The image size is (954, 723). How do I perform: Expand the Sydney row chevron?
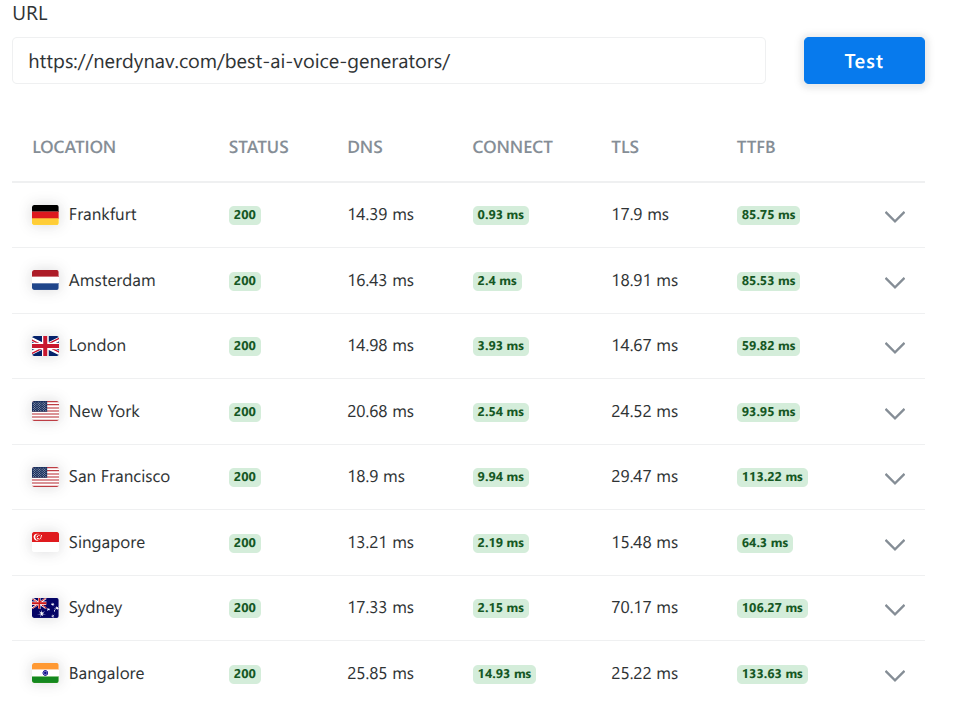click(x=894, y=609)
